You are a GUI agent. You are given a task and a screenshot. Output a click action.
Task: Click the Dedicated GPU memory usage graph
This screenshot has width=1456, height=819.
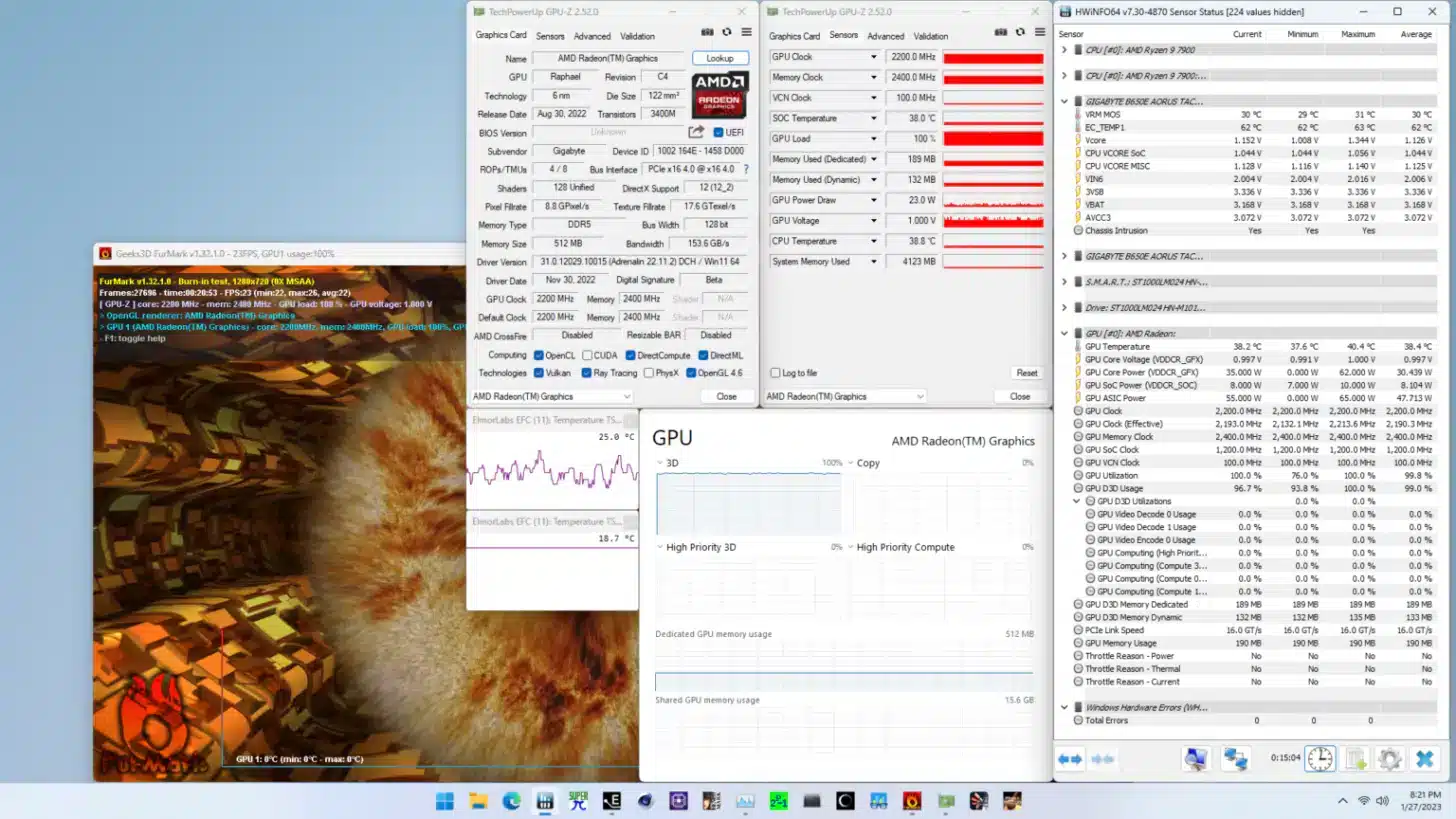pyautogui.click(x=844, y=665)
